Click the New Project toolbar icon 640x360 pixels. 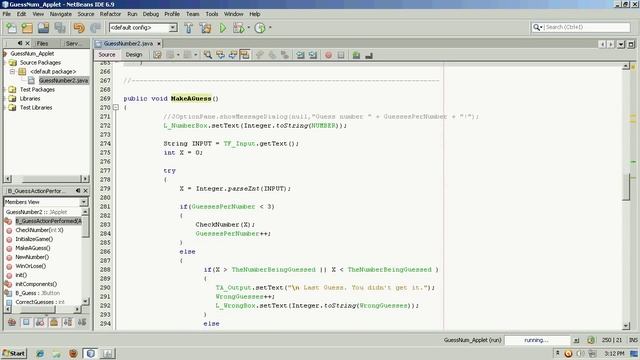[x=27, y=28]
